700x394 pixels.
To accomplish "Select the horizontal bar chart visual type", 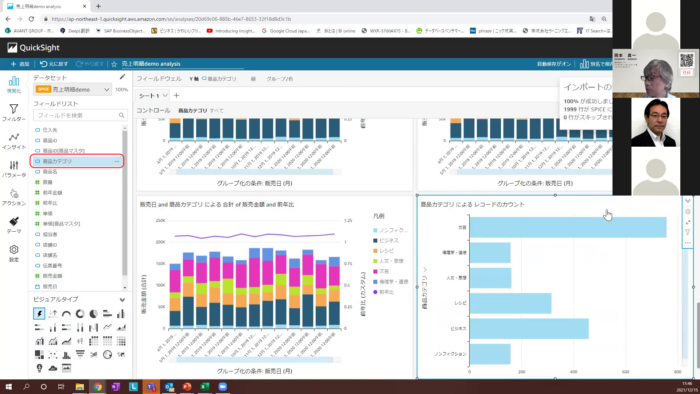I will 107,314.
